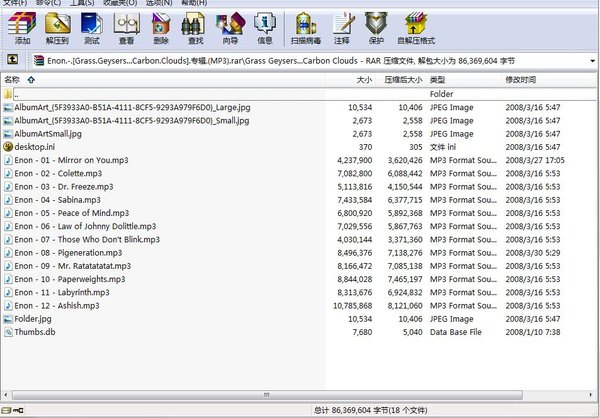Select "AlbumArt_{5F3933A0-...}_Large.jpg" file name
This screenshot has height=418, width=600.
tap(132, 108)
